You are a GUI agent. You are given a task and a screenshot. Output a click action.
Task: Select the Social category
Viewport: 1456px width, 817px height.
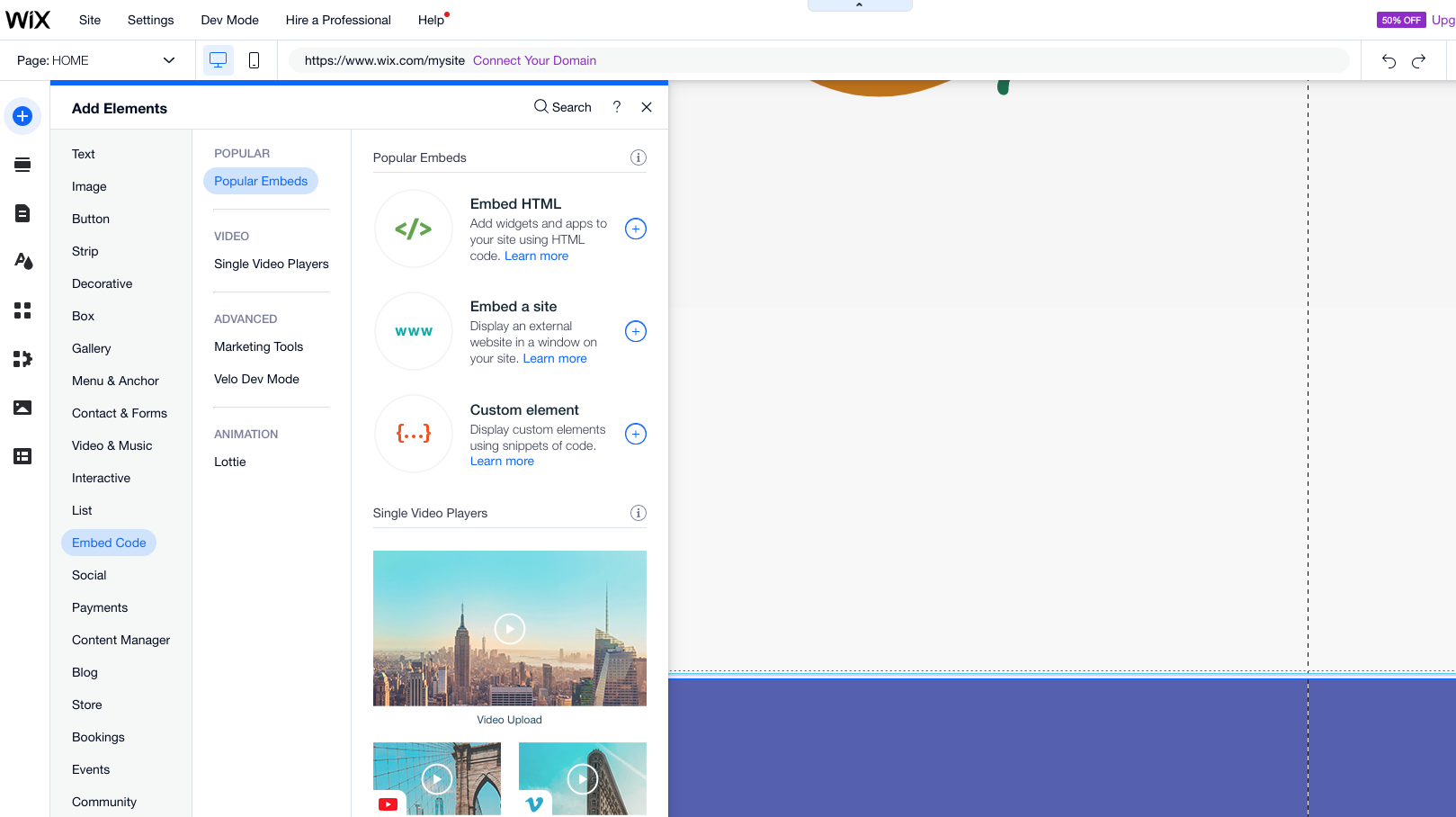pyautogui.click(x=89, y=575)
